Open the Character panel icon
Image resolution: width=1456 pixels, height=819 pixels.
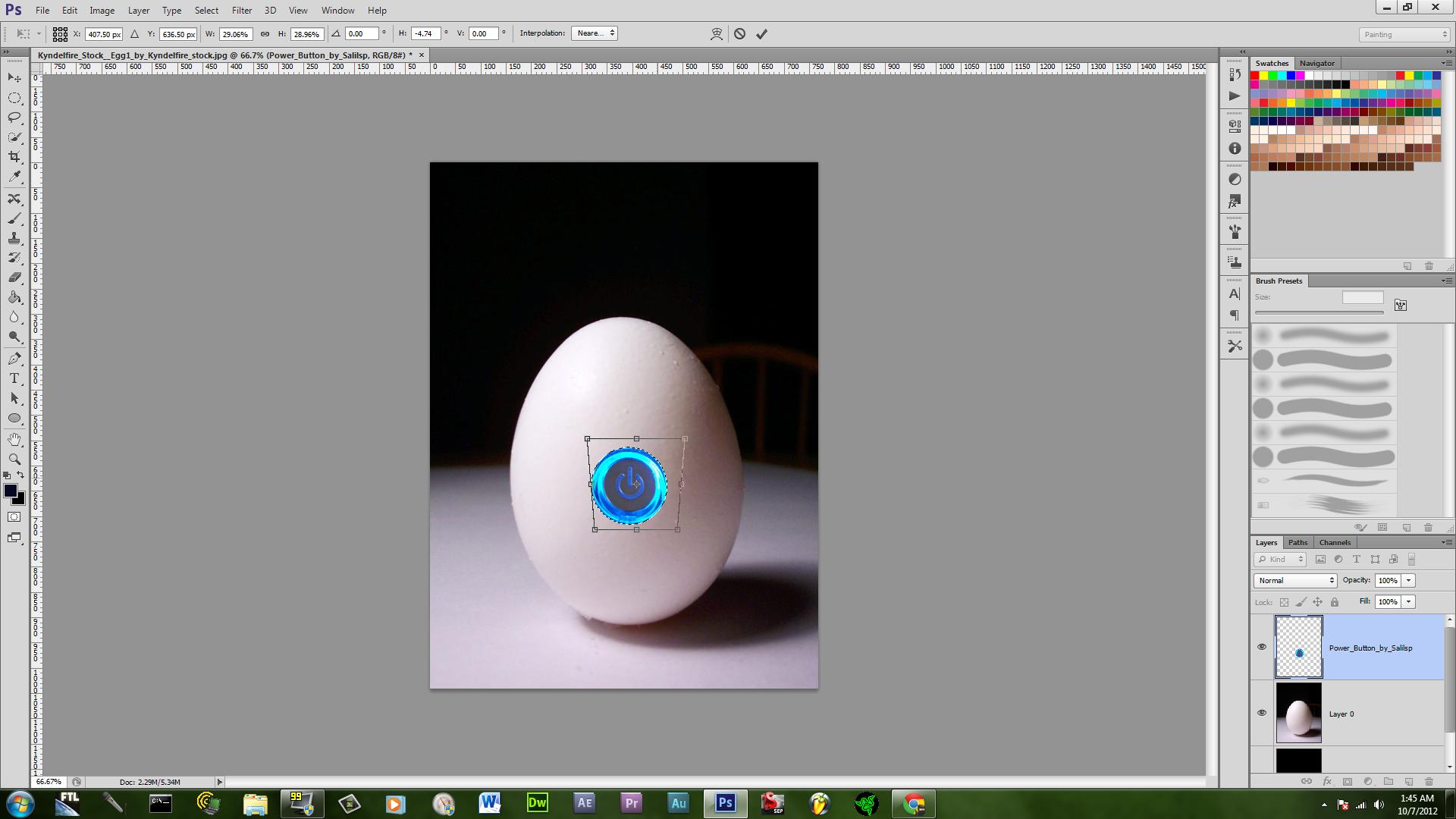coord(1235,293)
